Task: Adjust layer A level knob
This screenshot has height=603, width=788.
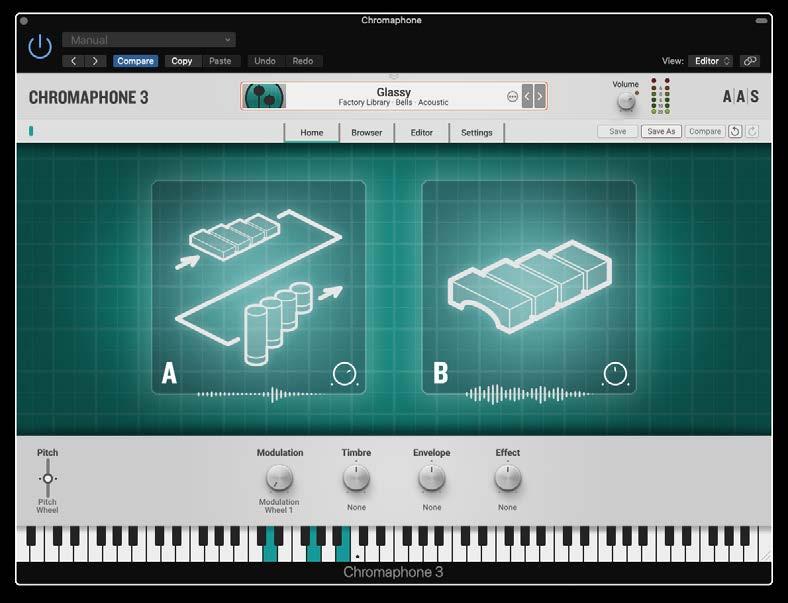Action: 344,374
